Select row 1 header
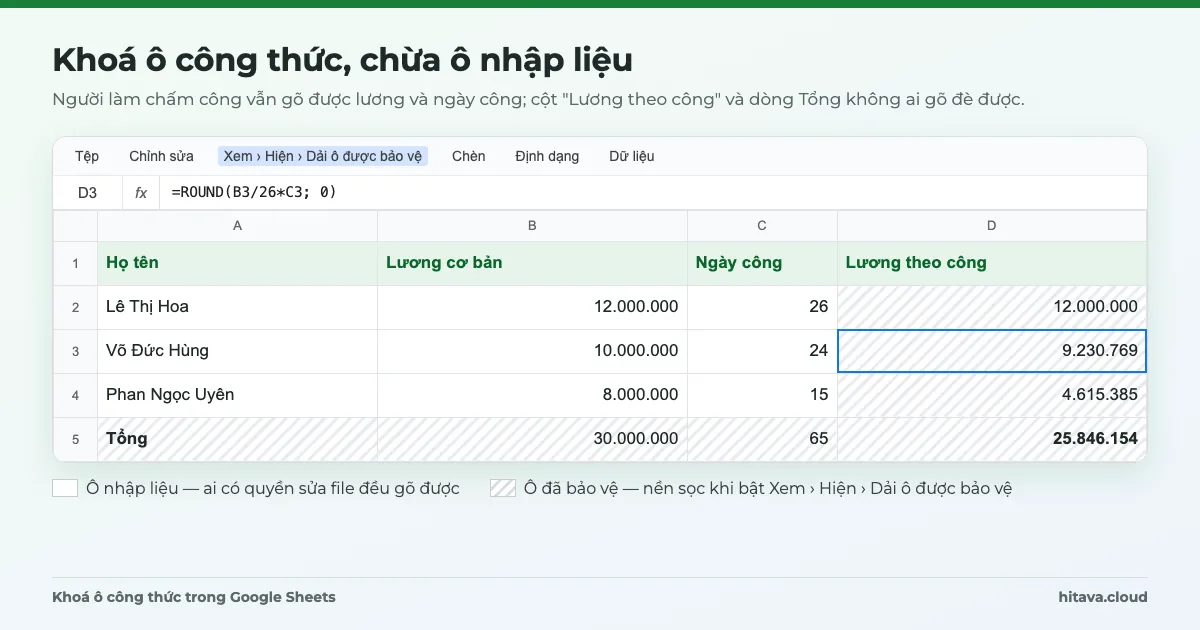Screen dimensions: 1200x630 [75, 264]
